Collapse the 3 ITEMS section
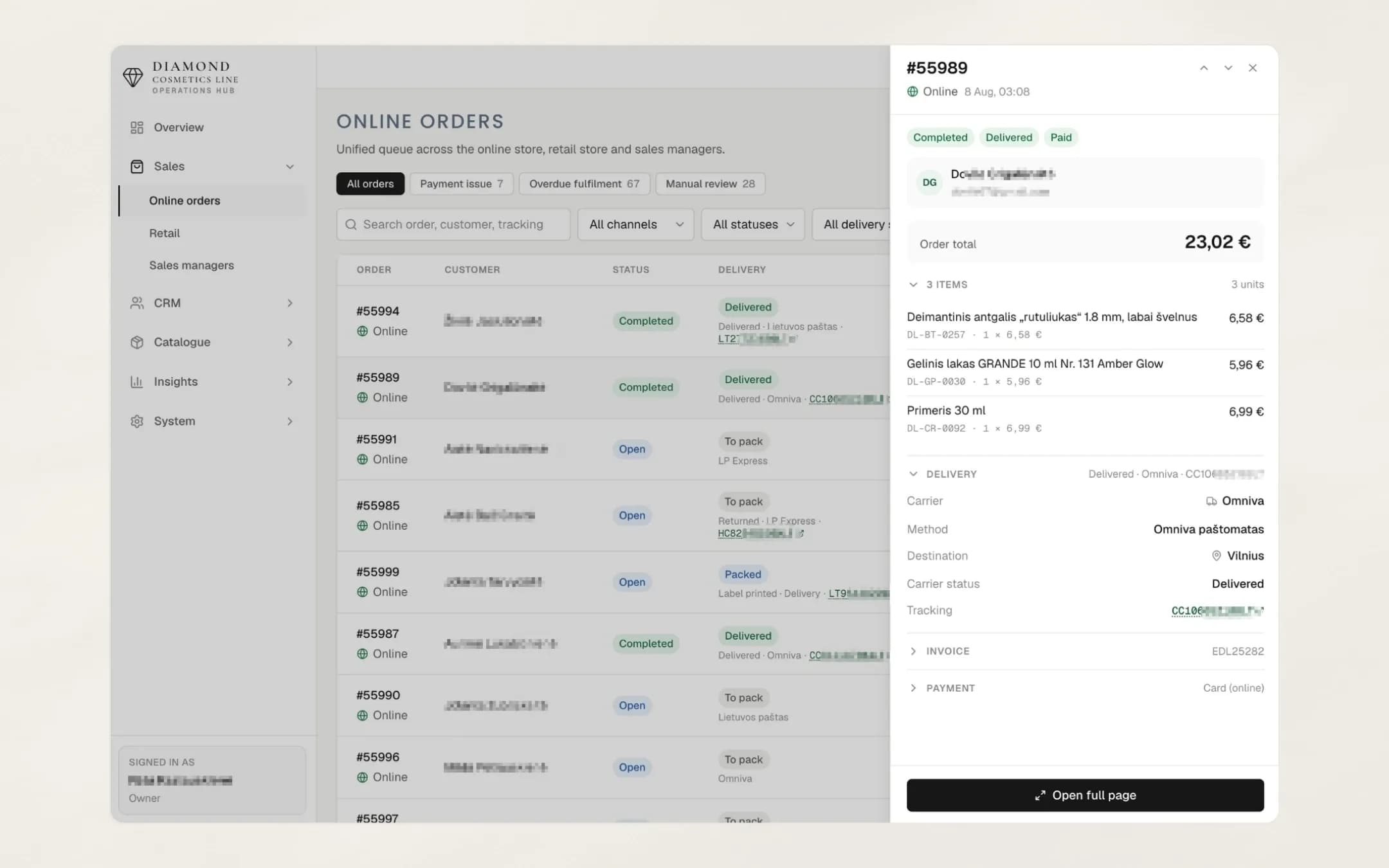 click(x=913, y=284)
